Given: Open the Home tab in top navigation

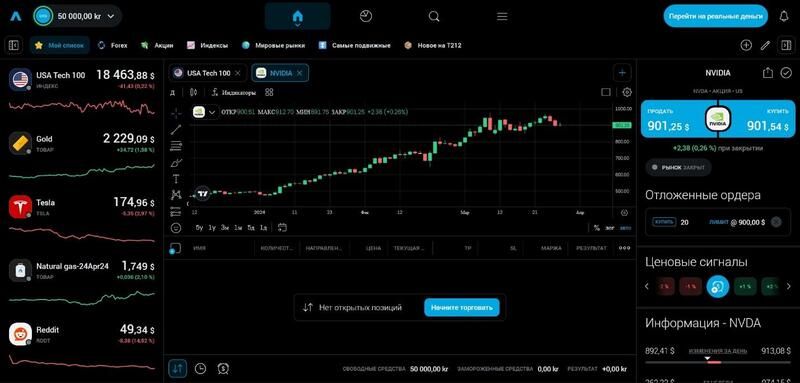Looking at the screenshot, I should (x=297, y=16).
